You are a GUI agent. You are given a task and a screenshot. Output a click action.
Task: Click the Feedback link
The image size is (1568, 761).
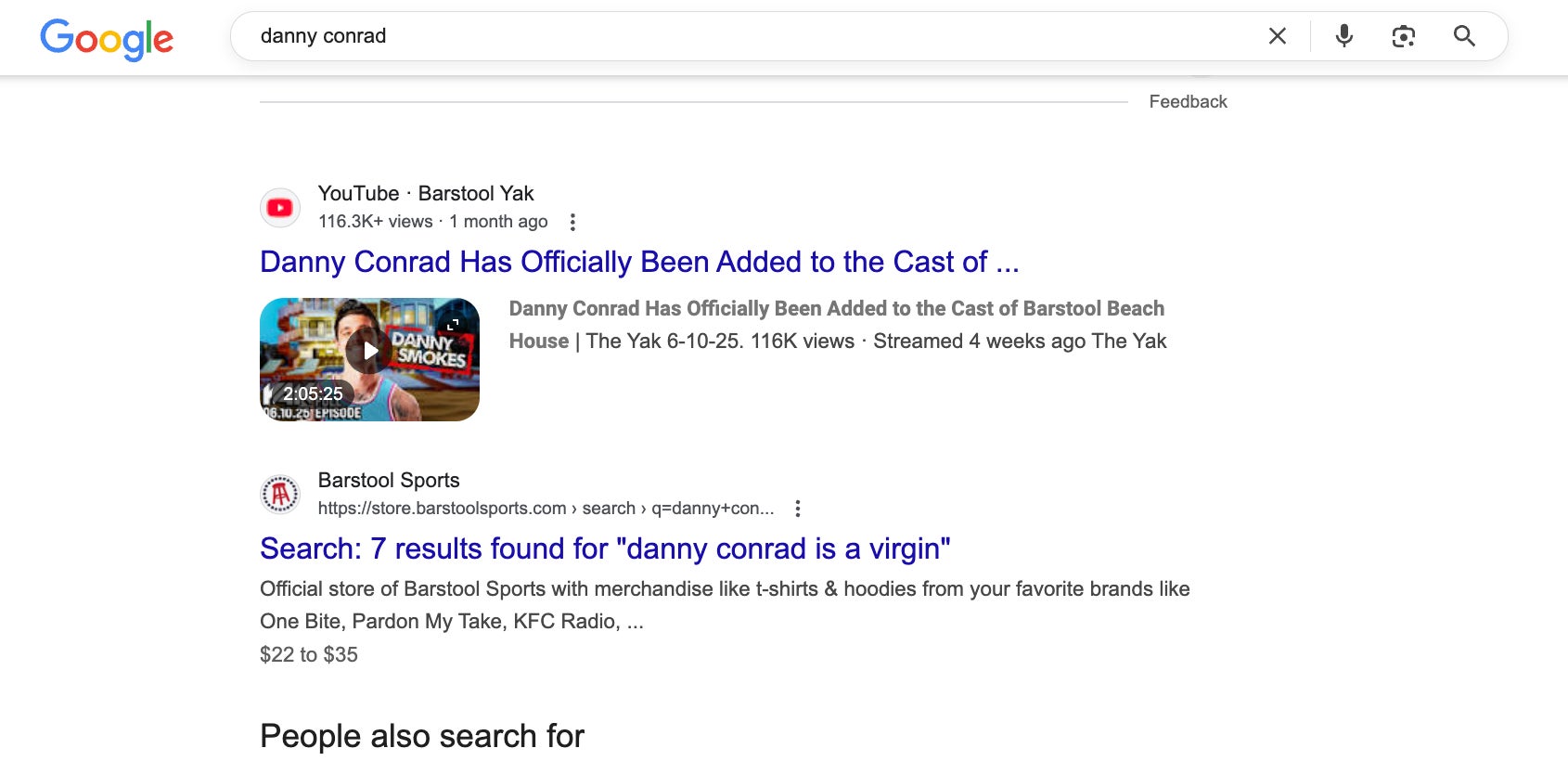point(1188,102)
